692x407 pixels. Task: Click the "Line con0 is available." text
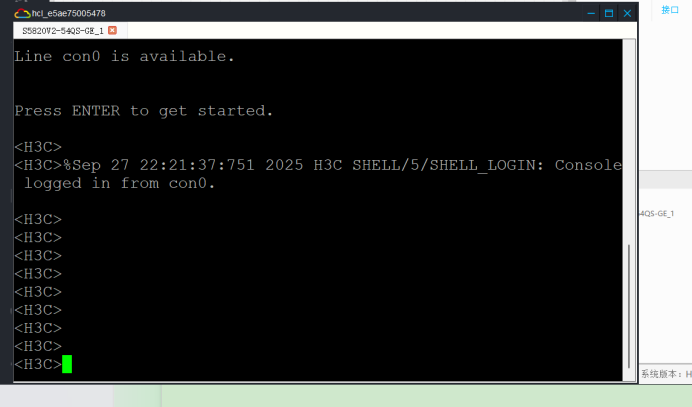(x=124, y=57)
